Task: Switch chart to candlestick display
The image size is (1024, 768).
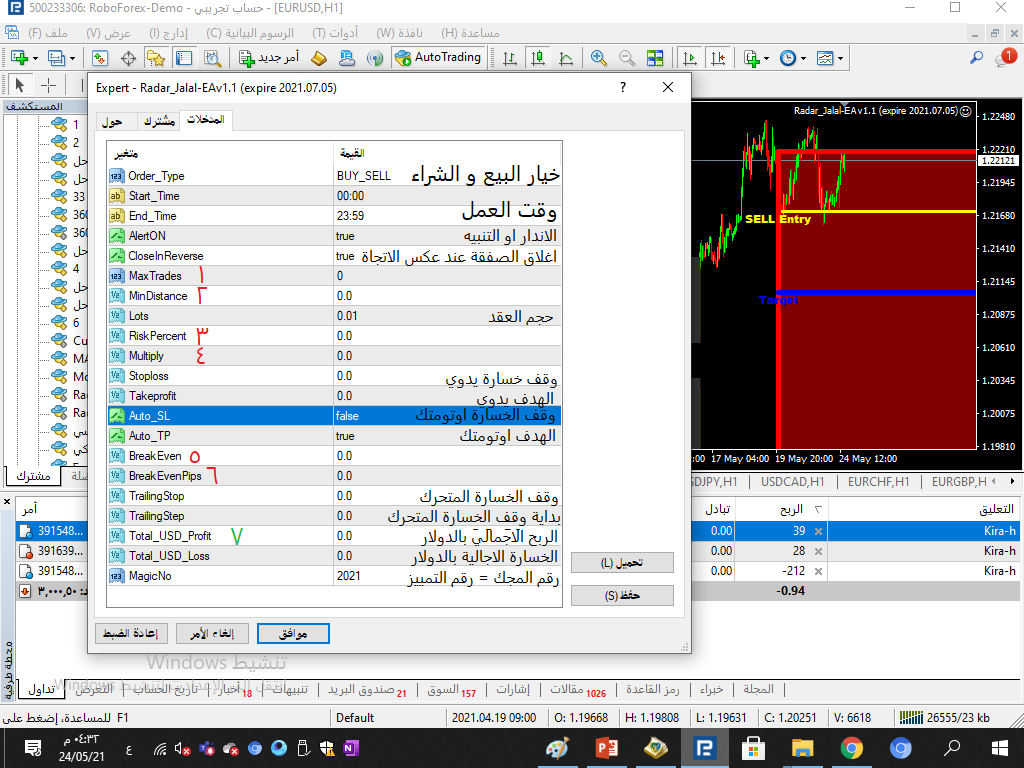Action: click(539, 58)
